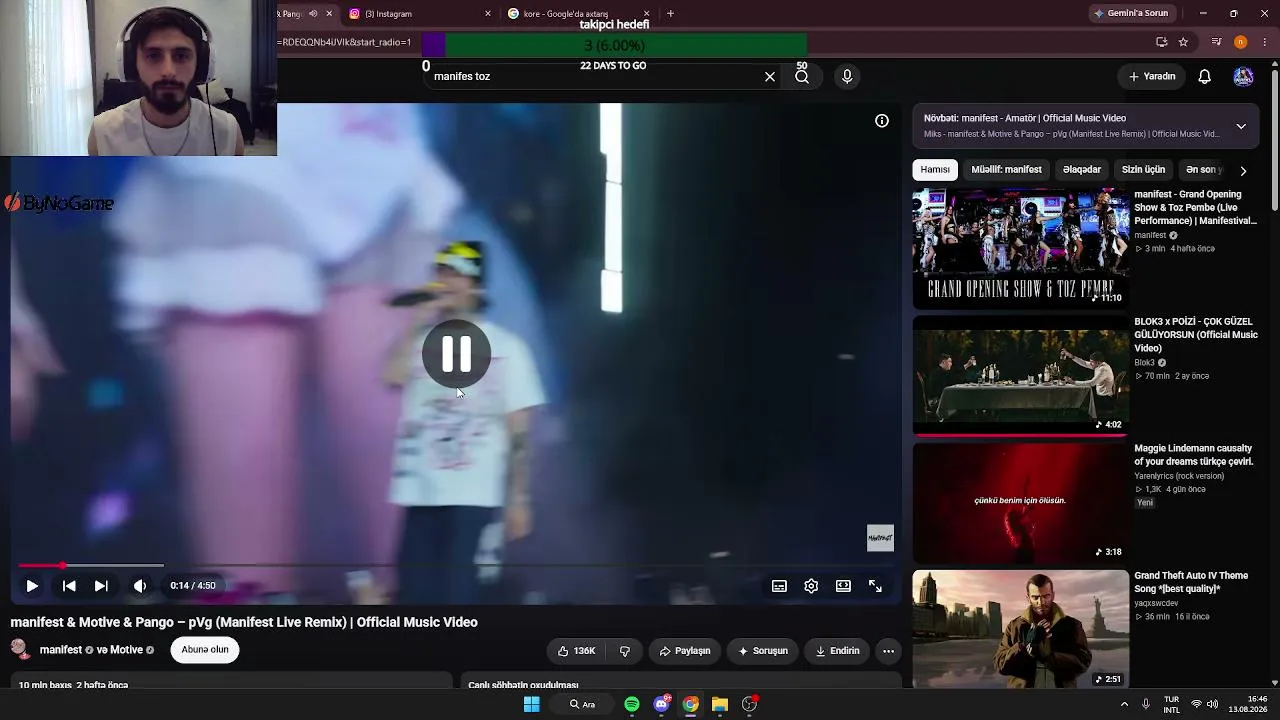This screenshot has width=1280, height=720.
Task: Open the video info card icon
Action: 882,121
